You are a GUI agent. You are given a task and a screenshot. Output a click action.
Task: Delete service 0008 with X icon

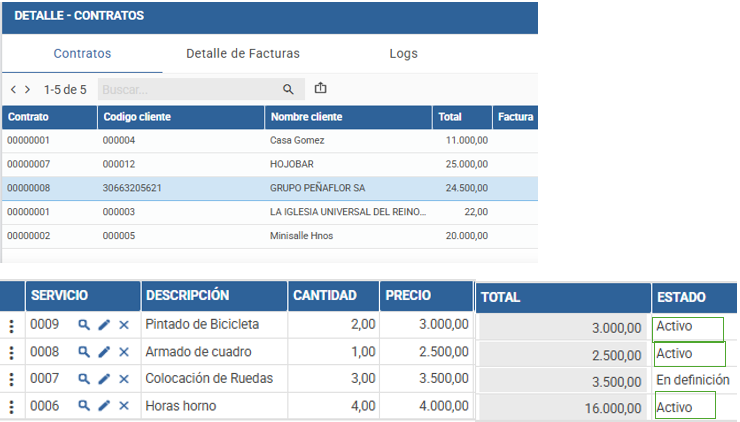pos(124,352)
